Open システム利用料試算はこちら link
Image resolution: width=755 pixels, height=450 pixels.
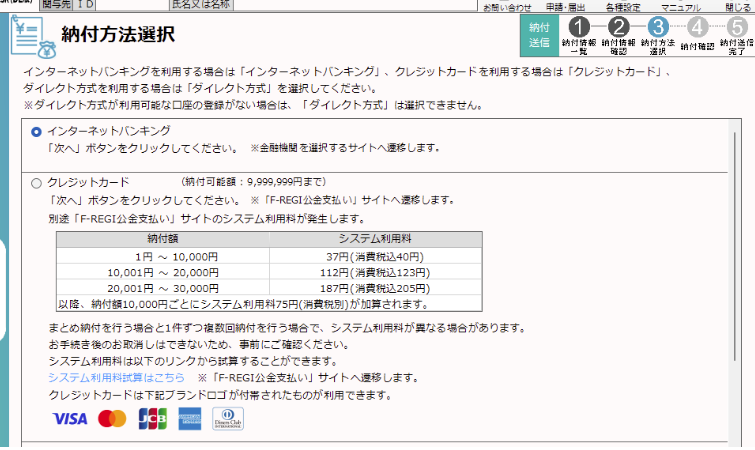[118, 378]
